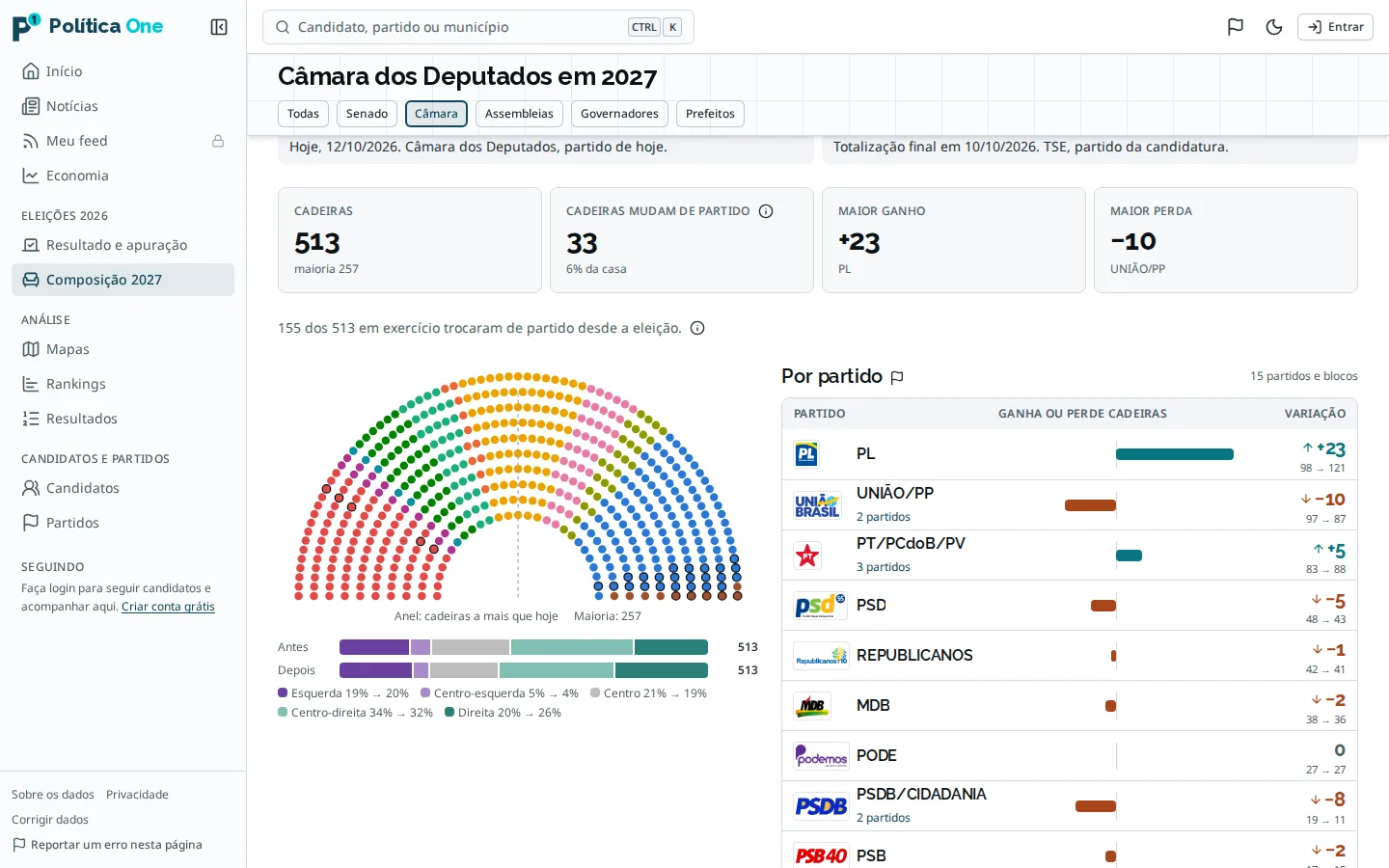Screen dimensions: 1389x868
Task: Click the VARIAÇÃO column header
Action: 1315,414
